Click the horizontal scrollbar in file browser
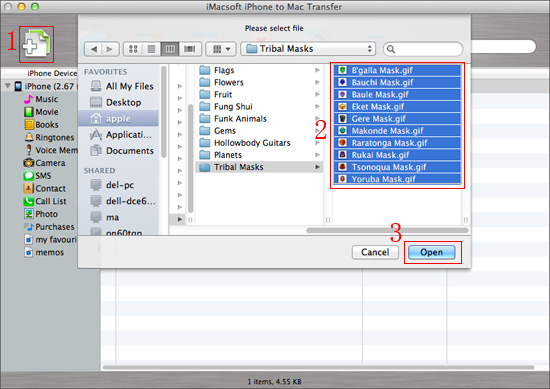Screen dimensions: 550x389 [x=387, y=230]
